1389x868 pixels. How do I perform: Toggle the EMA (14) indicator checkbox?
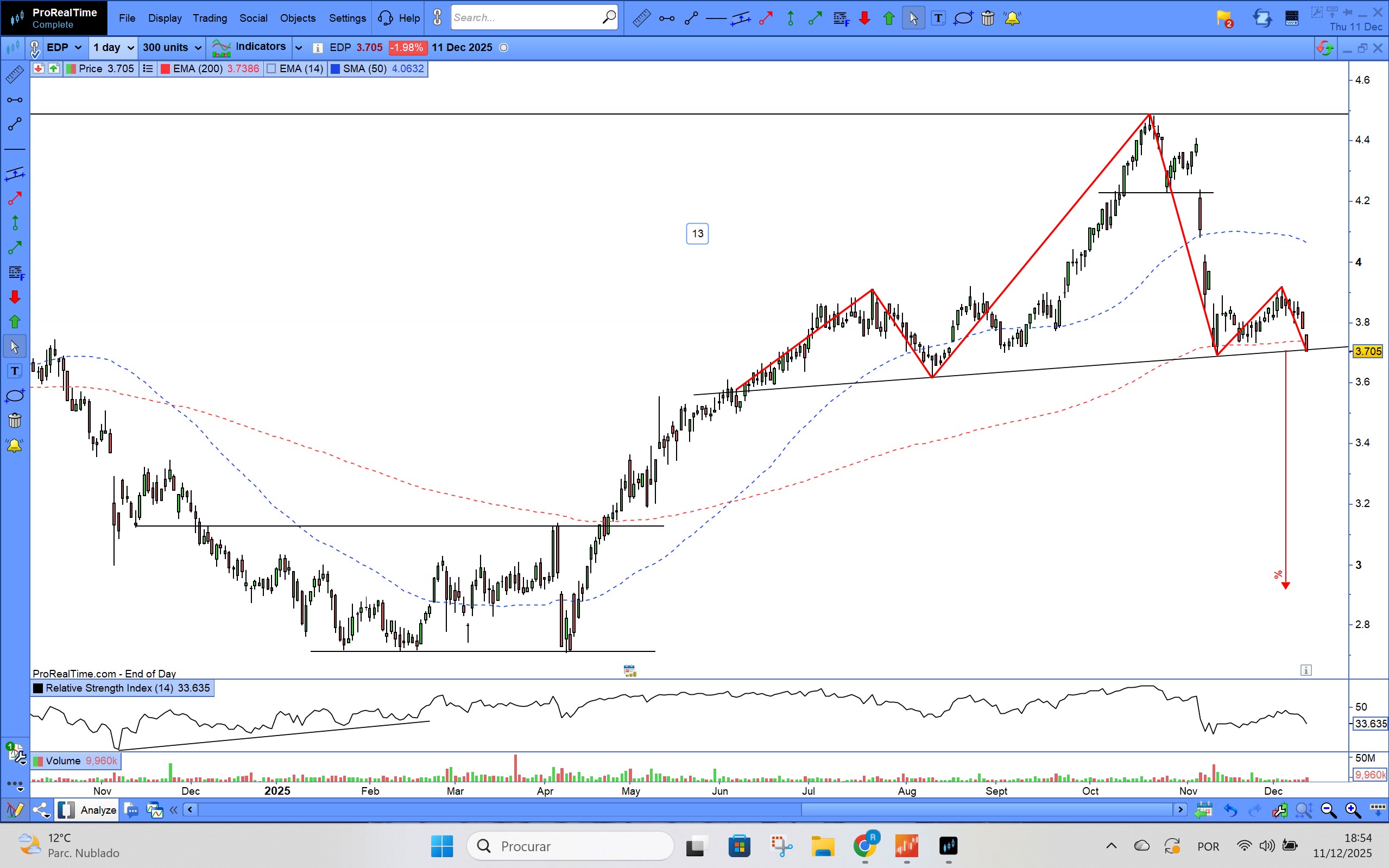[x=272, y=69]
